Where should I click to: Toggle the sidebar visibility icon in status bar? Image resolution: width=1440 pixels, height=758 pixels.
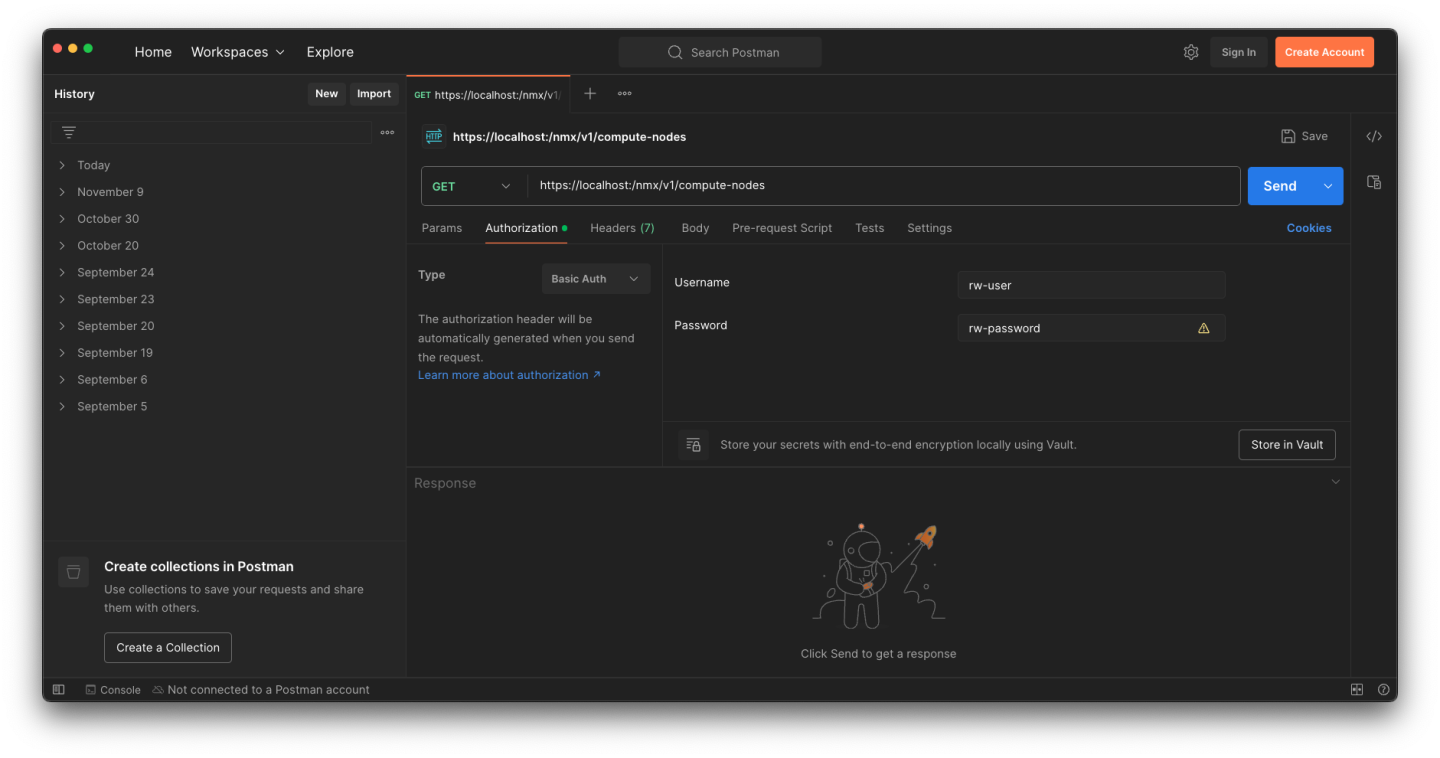(x=58, y=689)
